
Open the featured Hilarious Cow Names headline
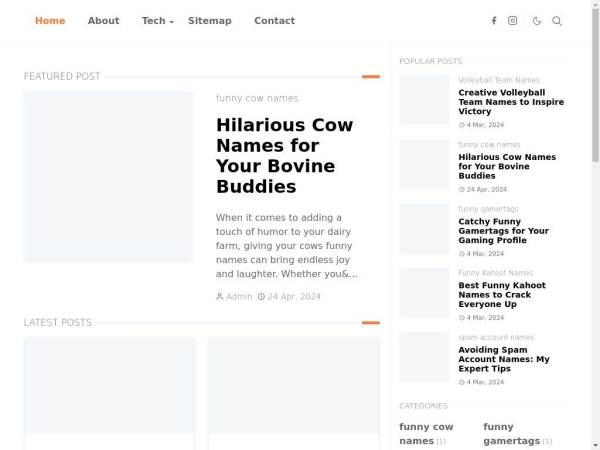(284, 156)
